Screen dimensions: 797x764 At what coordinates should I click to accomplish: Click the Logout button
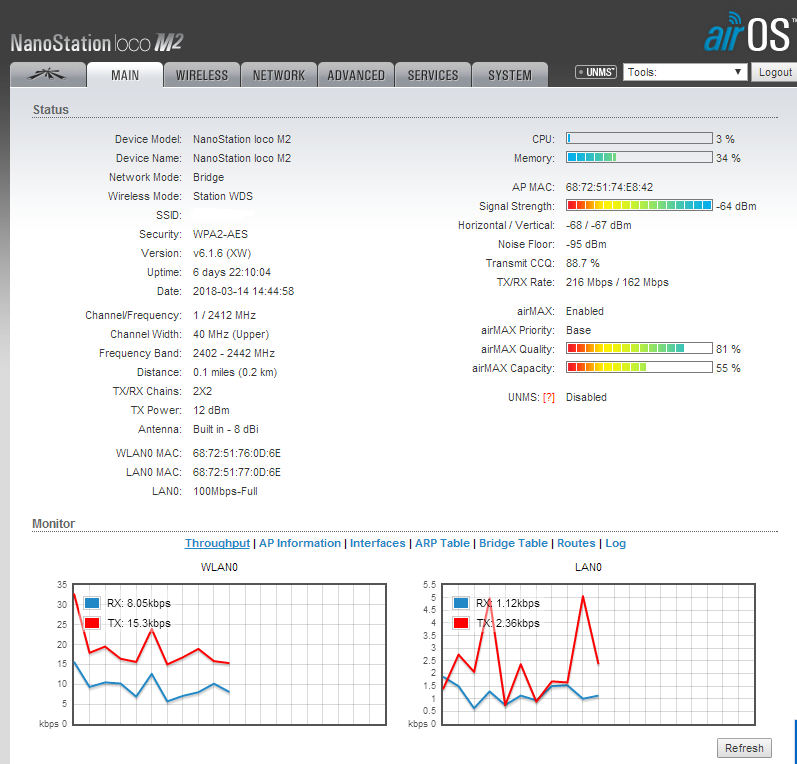(x=775, y=72)
